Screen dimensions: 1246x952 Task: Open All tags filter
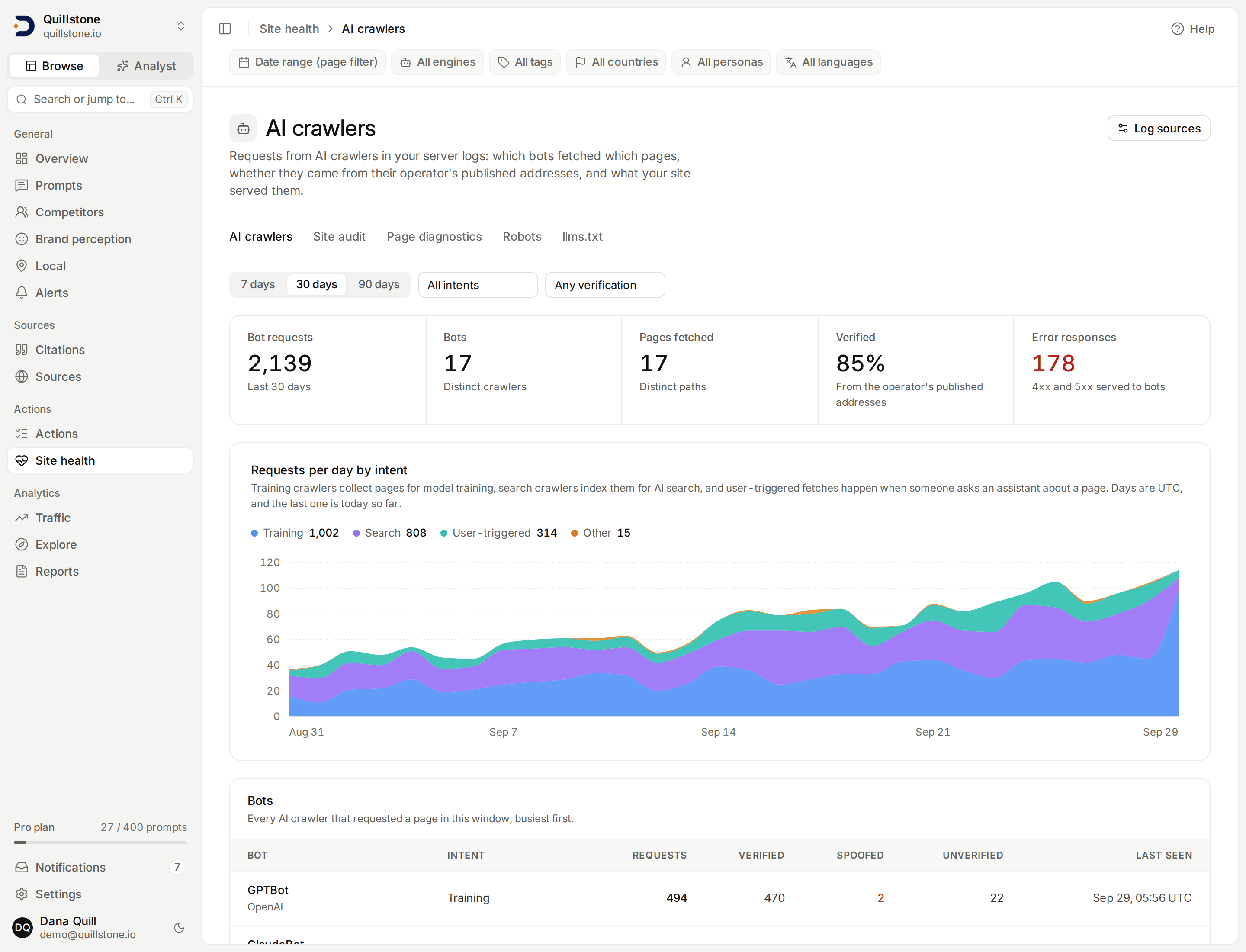pos(525,62)
